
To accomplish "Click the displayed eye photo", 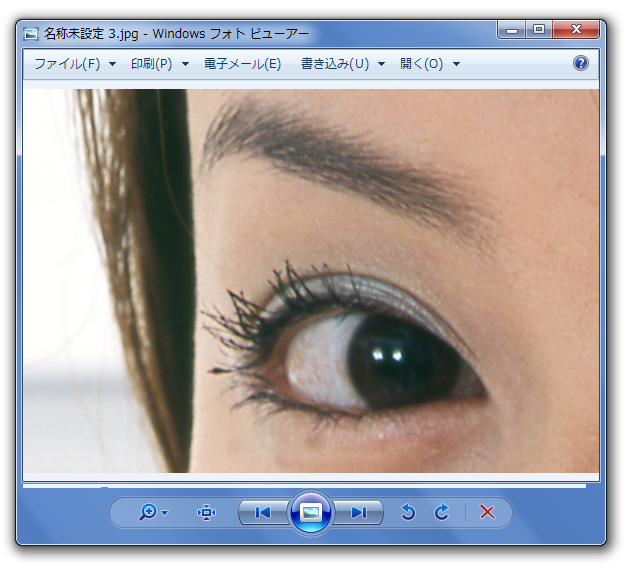I will click(x=311, y=281).
